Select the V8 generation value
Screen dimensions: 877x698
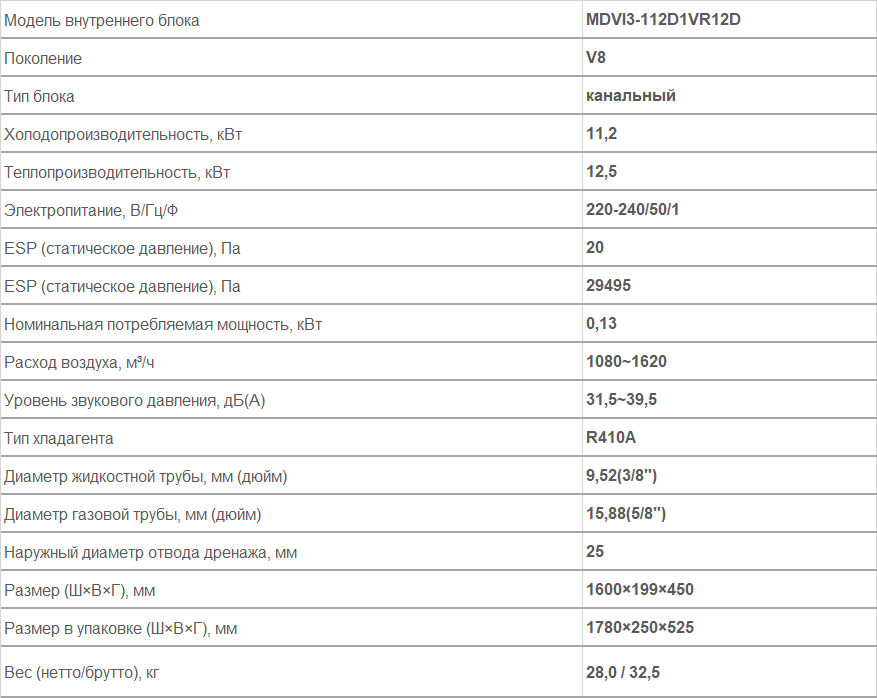click(x=596, y=58)
